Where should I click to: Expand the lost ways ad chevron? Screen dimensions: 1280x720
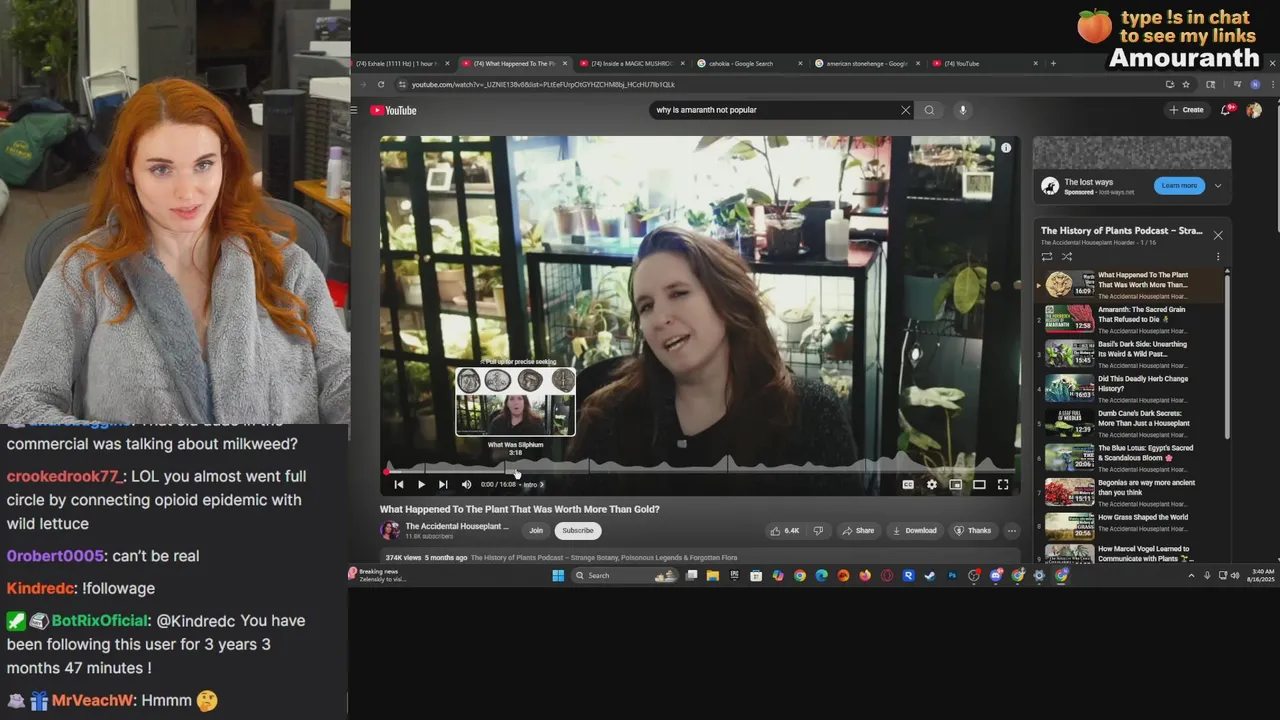click(x=1218, y=185)
